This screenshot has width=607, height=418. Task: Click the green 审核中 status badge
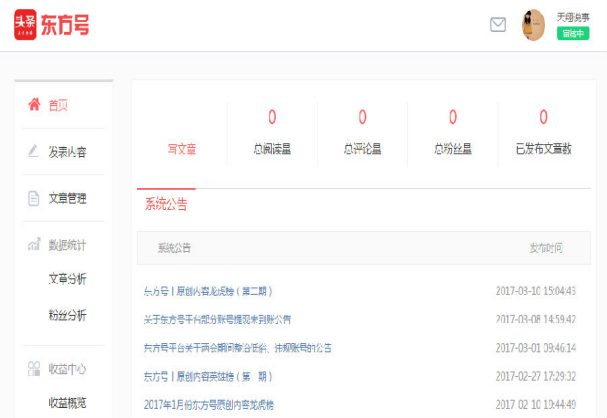[x=573, y=33]
